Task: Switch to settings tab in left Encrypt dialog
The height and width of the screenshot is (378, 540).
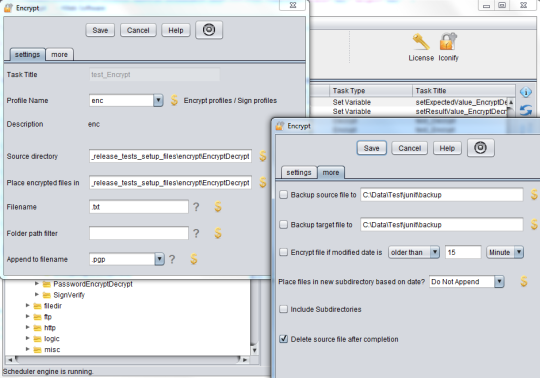Action: (x=28, y=54)
